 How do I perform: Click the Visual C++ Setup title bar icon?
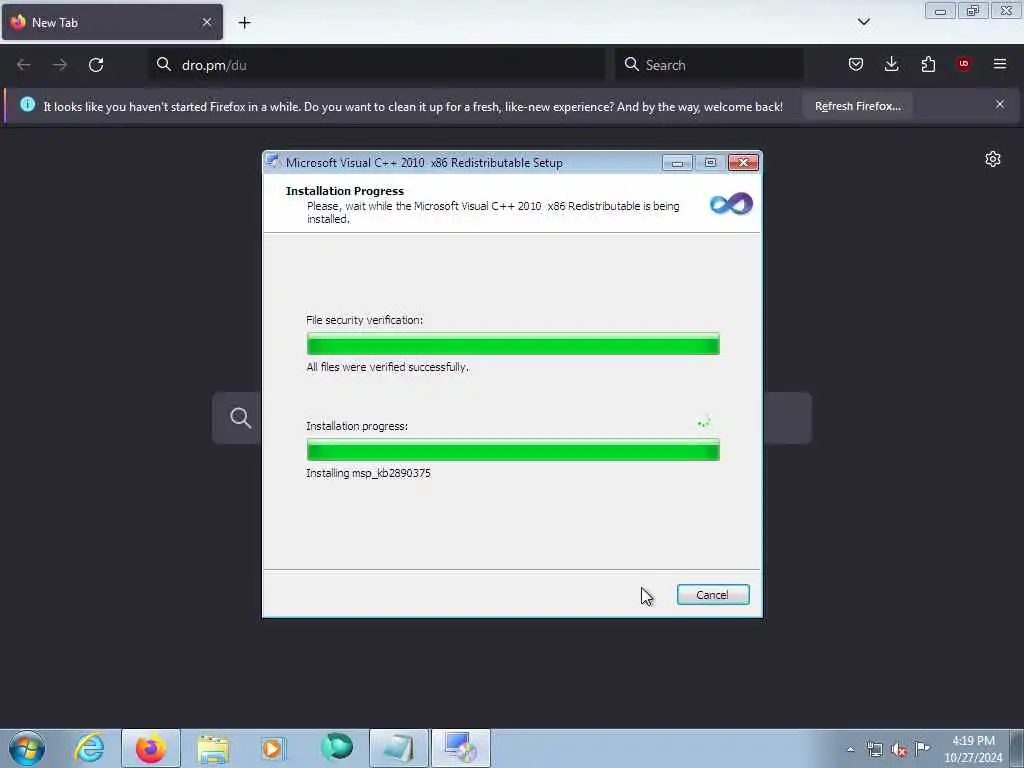(x=274, y=163)
